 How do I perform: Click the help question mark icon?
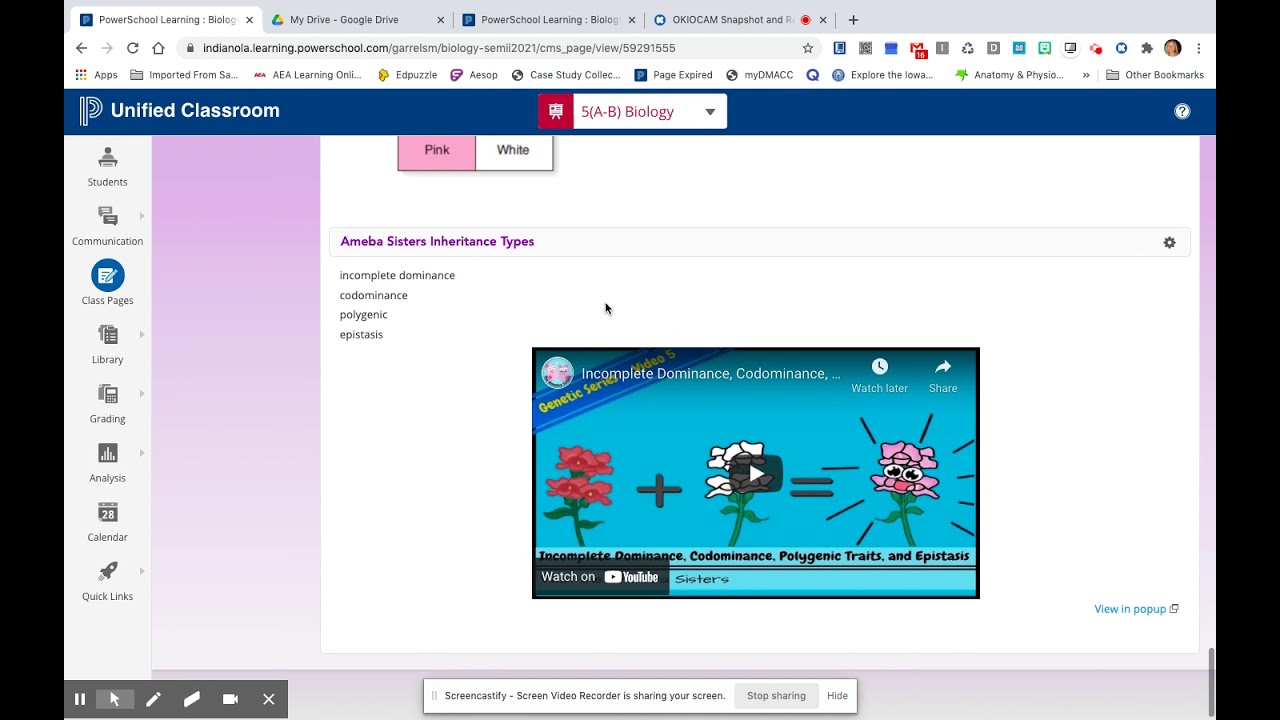pos(1182,111)
